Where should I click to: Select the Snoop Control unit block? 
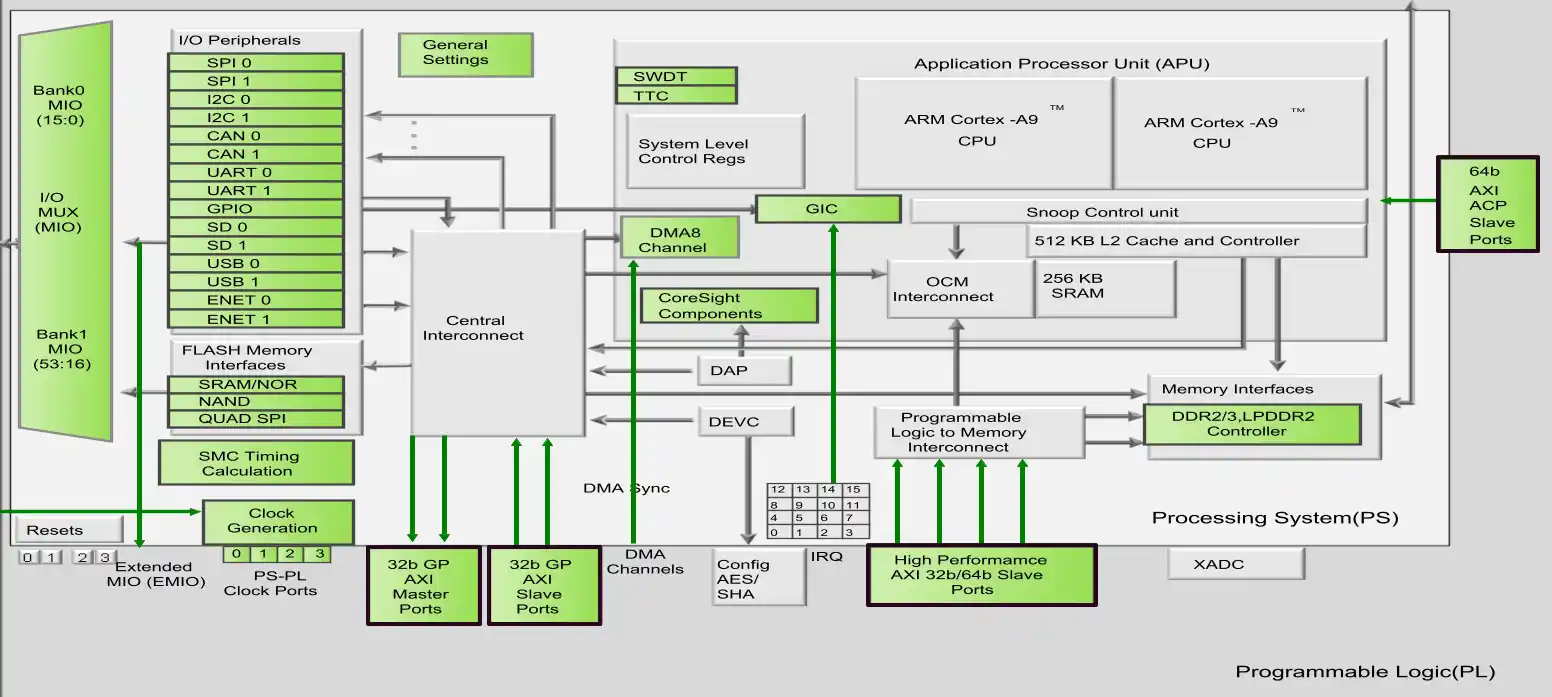pyautogui.click(x=1139, y=212)
